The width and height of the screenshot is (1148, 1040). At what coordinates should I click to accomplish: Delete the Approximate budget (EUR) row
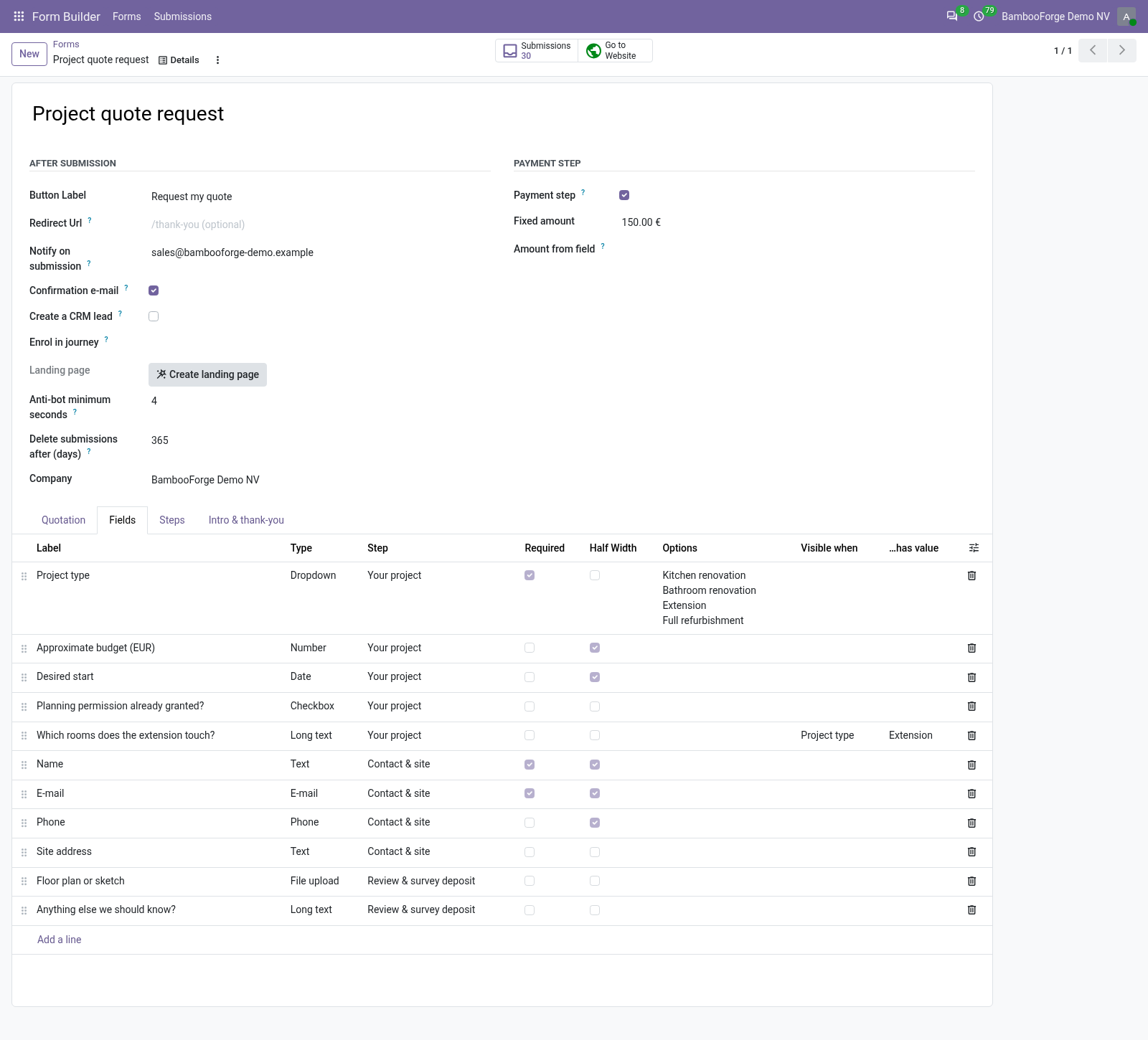[x=972, y=648]
